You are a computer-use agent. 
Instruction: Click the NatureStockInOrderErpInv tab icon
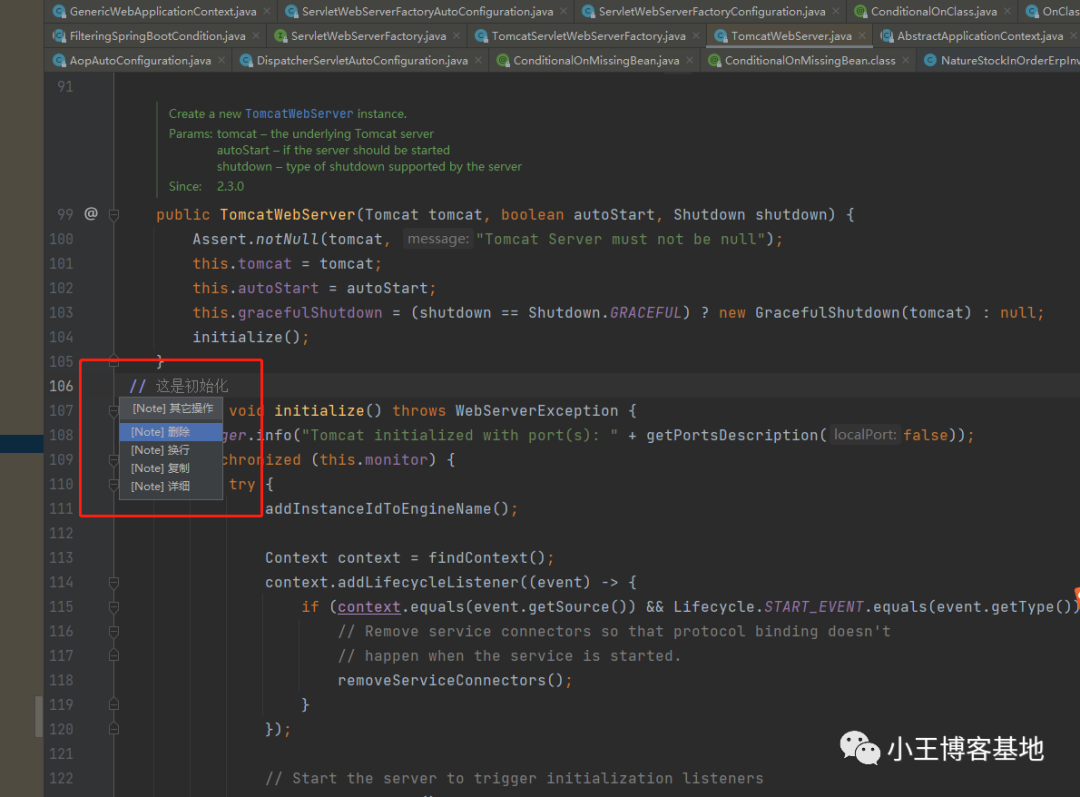tap(930, 61)
